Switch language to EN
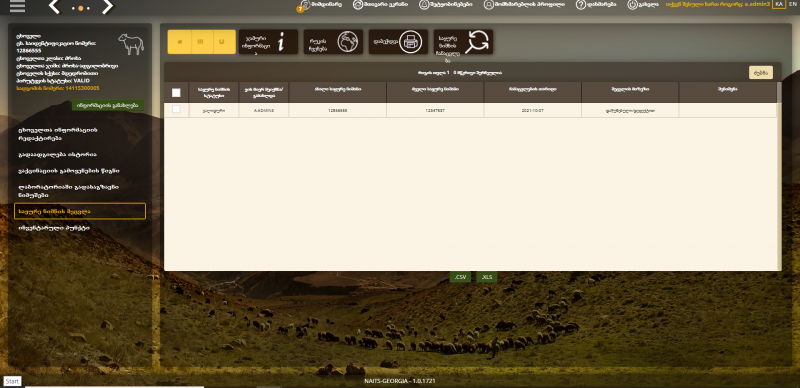The width and height of the screenshot is (800, 388). pyautogui.click(x=792, y=4)
